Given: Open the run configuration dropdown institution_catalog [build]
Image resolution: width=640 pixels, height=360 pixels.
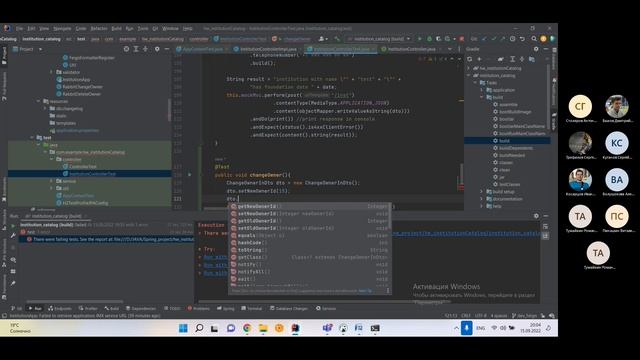Looking at the screenshot, I should click(379, 39).
